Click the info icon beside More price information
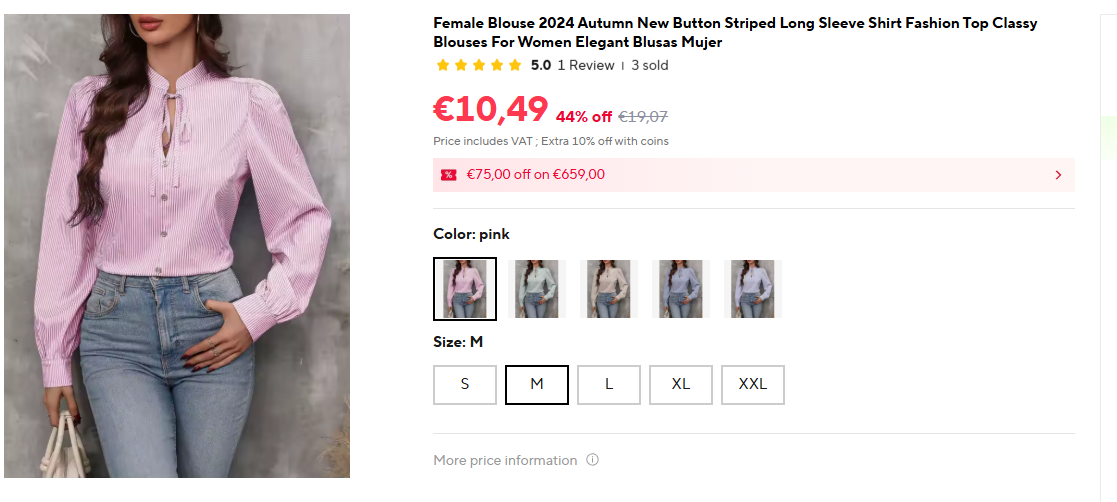 (592, 460)
